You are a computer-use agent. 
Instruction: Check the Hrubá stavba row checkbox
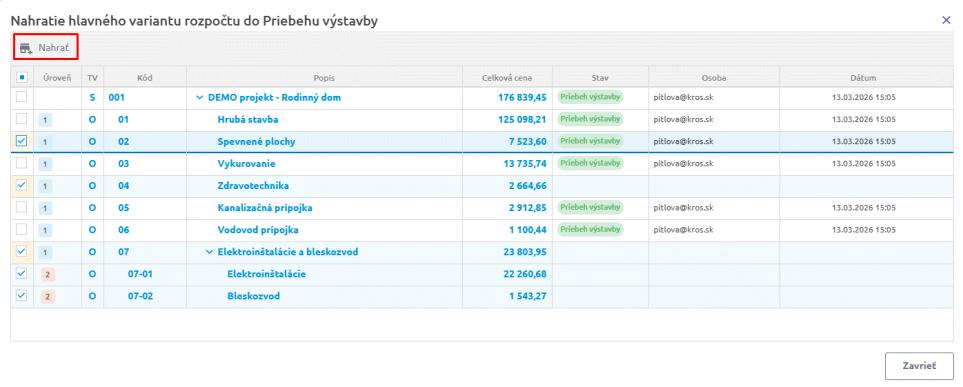21,119
